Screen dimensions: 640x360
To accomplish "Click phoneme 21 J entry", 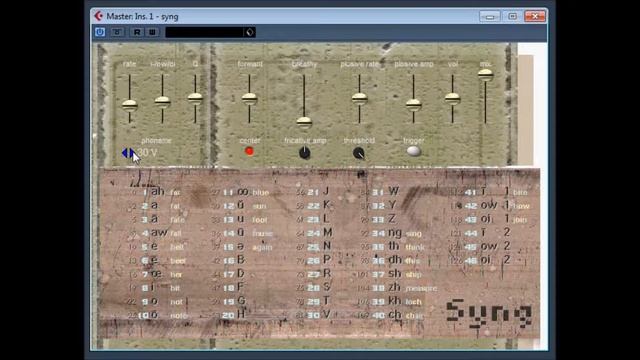I will (318, 191).
